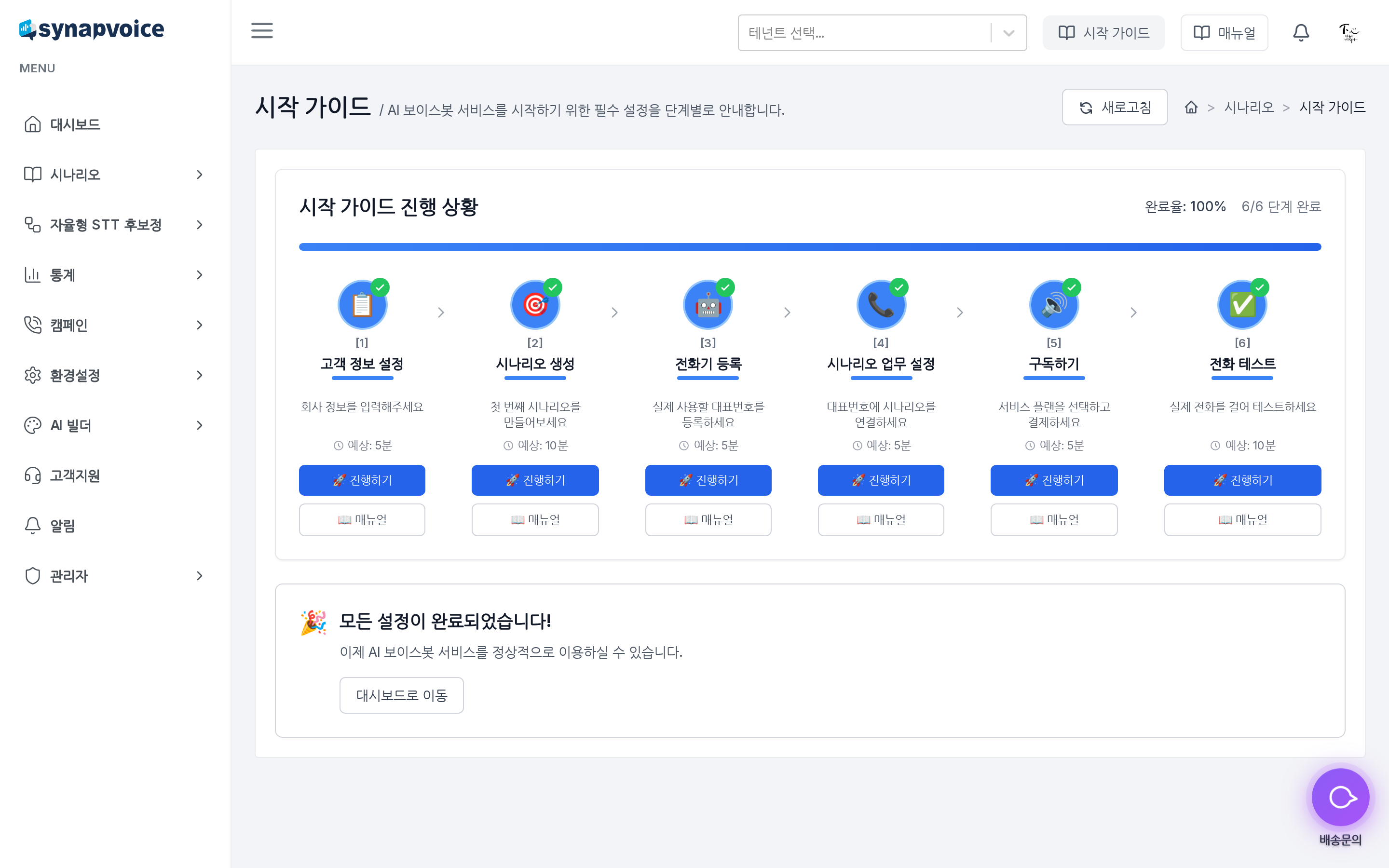
Task: Click 진행하기 under 고객 정보 설정
Action: pos(362,480)
